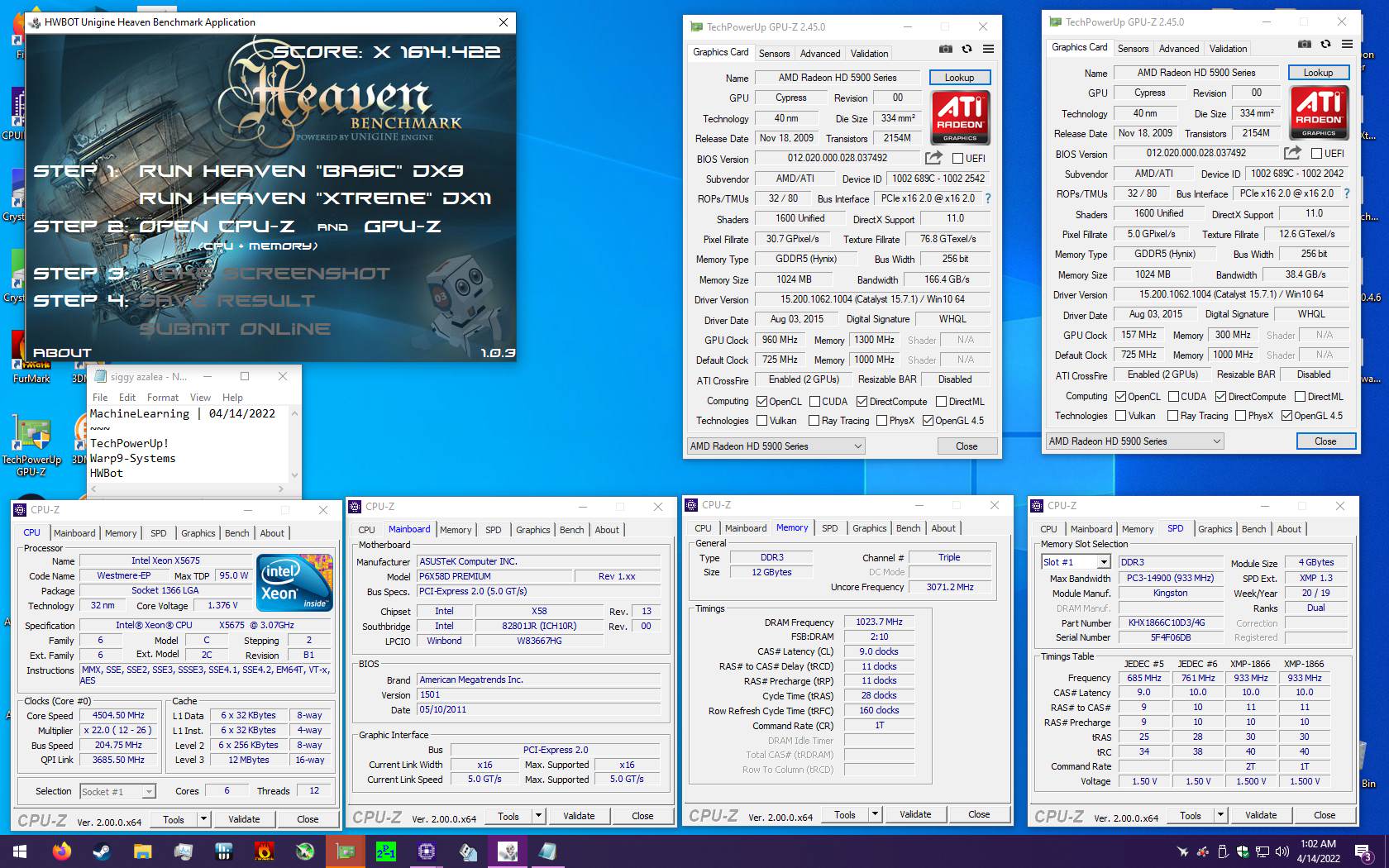This screenshot has height=868, width=1389.
Task: Take a screenshot in left GPU-Z window
Action: 946,50
